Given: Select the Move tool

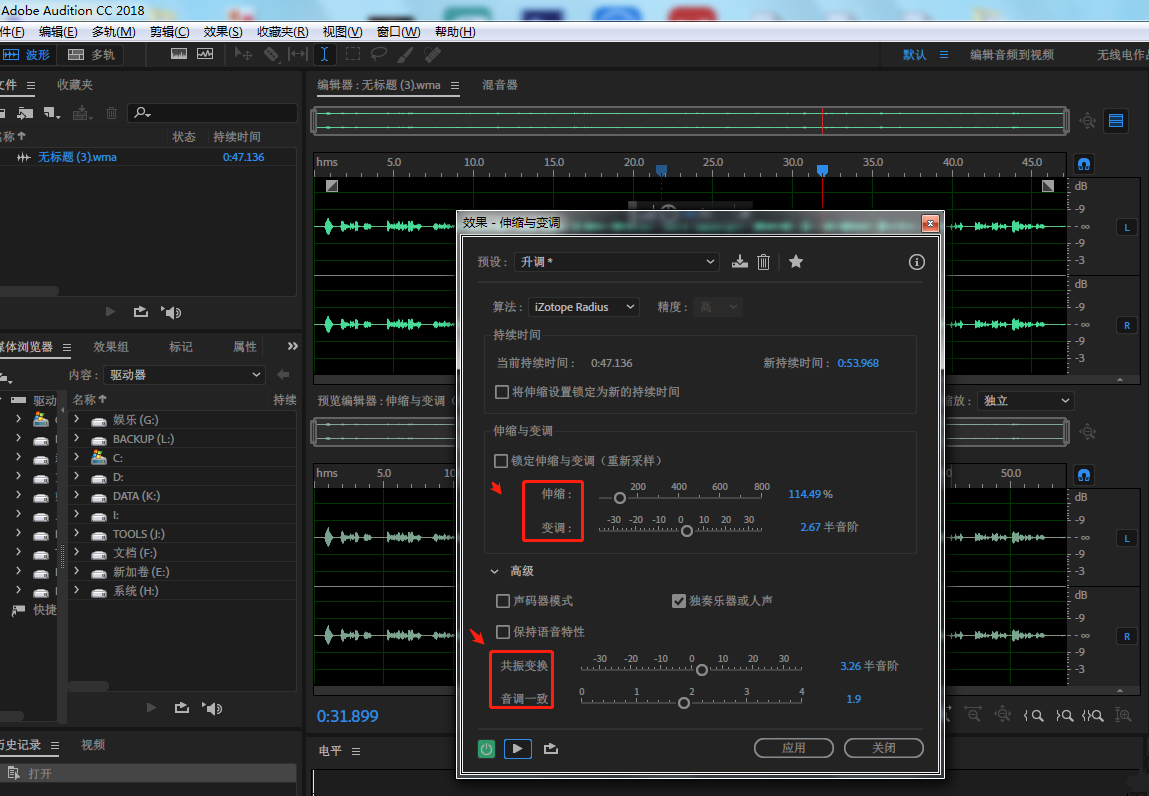Looking at the screenshot, I should pyautogui.click(x=243, y=54).
